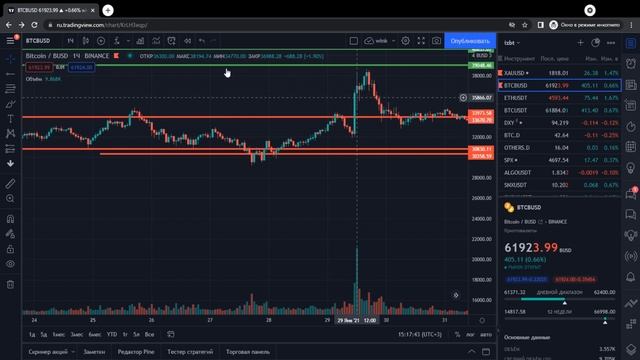
Task: Create an alert from the toolbar
Action: 171,41
